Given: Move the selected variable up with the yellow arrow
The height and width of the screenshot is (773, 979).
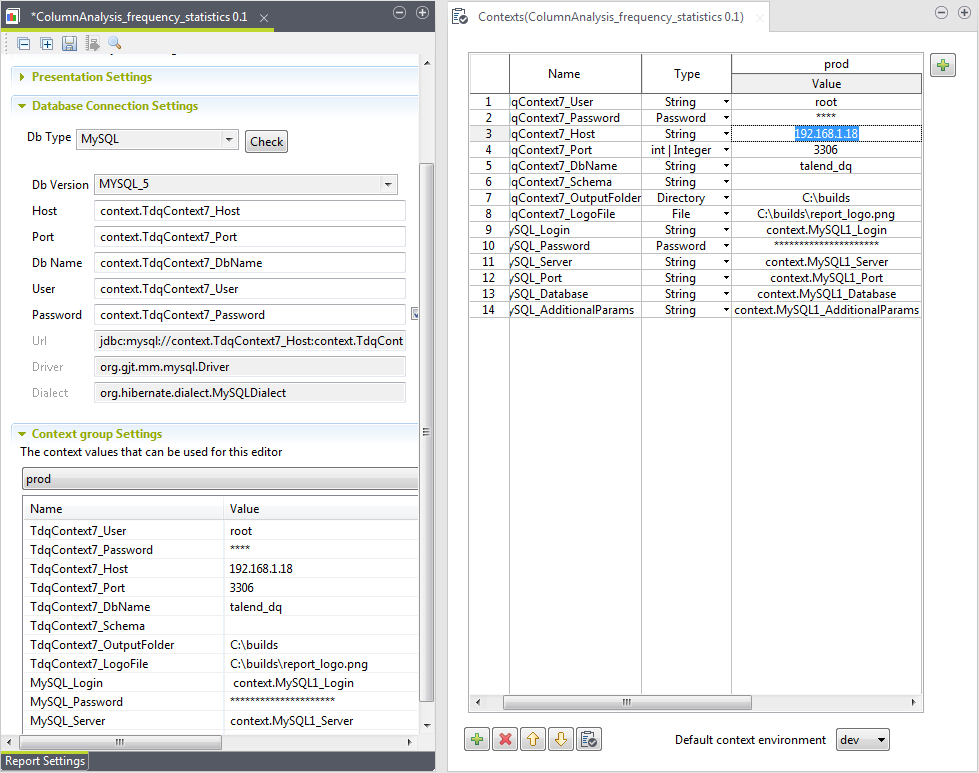Looking at the screenshot, I should (533, 739).
